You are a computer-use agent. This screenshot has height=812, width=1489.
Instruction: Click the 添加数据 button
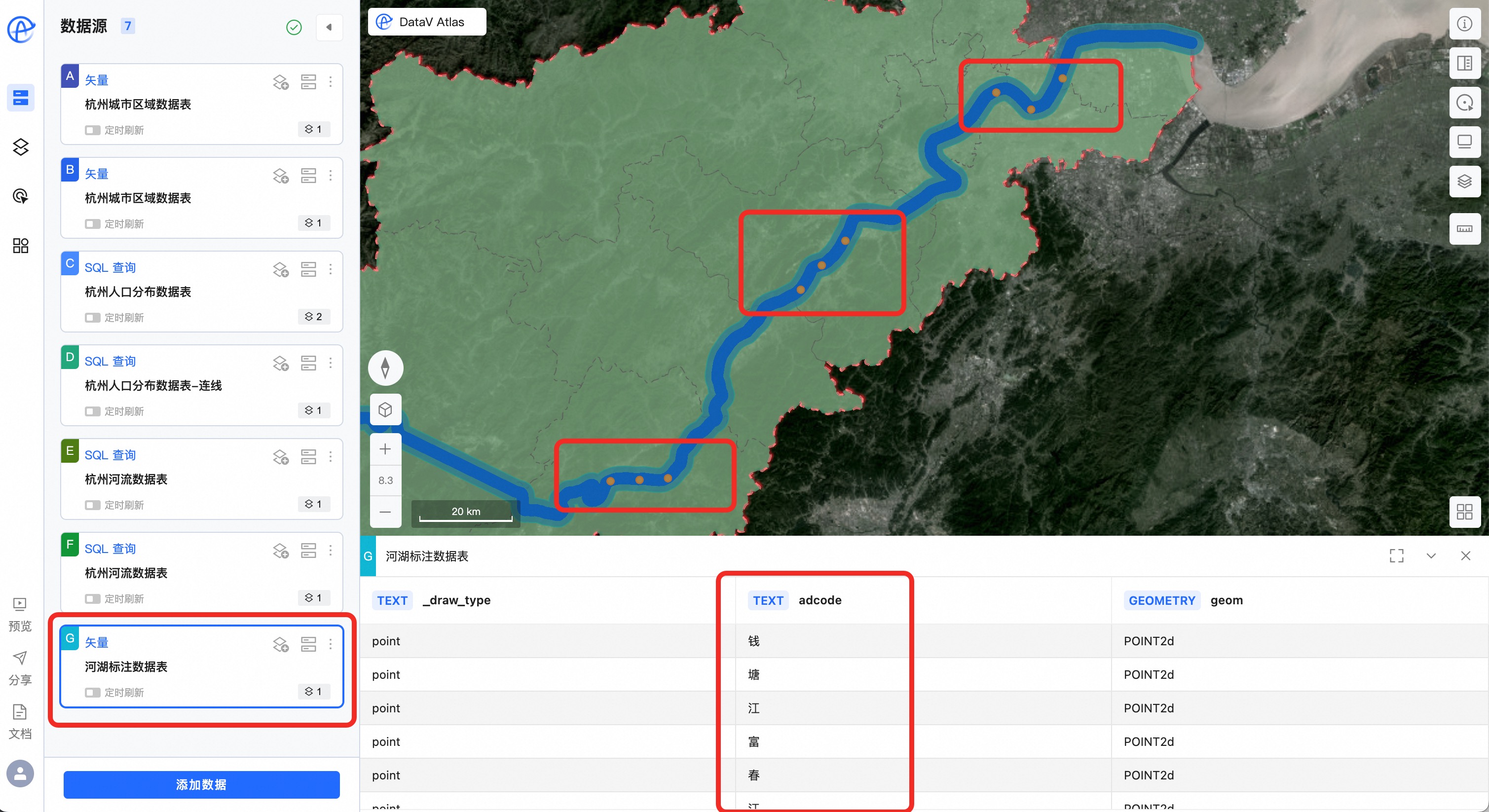pos(201,784)
